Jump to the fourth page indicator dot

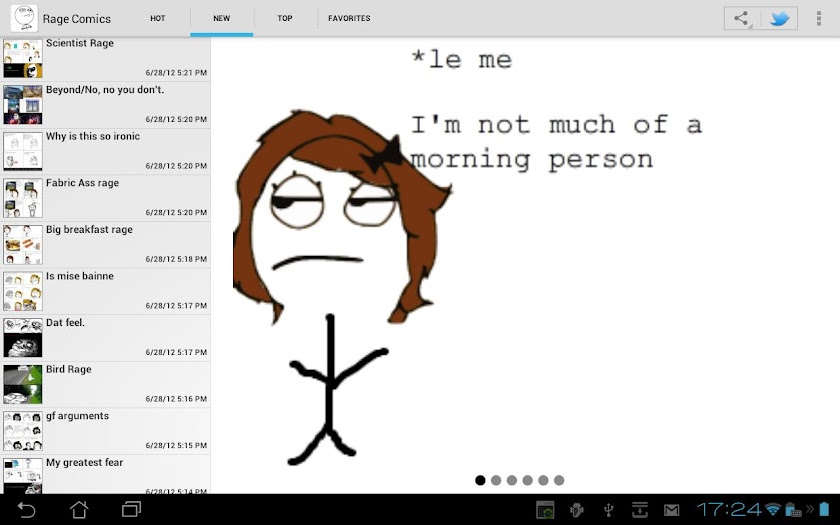coord(528,480)
